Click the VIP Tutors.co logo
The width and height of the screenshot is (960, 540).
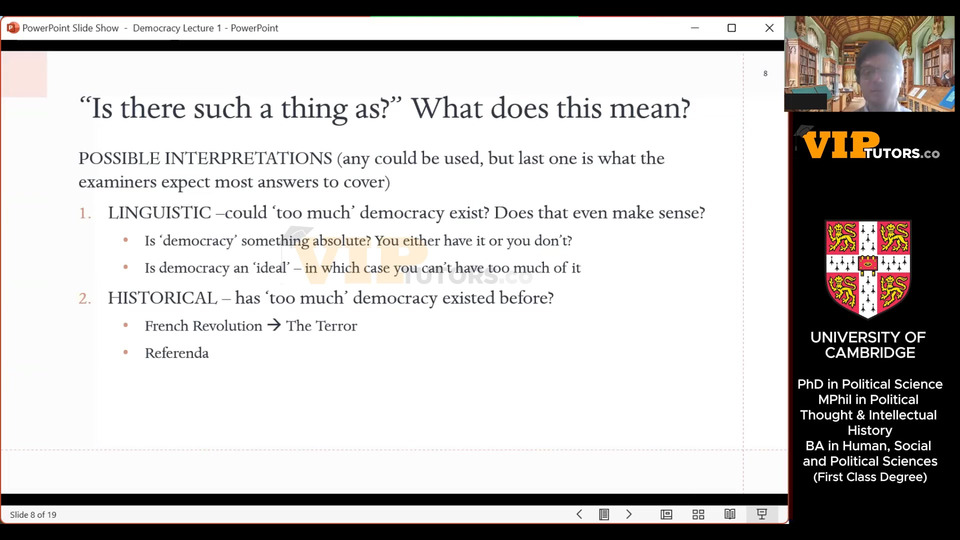[869, 144]
